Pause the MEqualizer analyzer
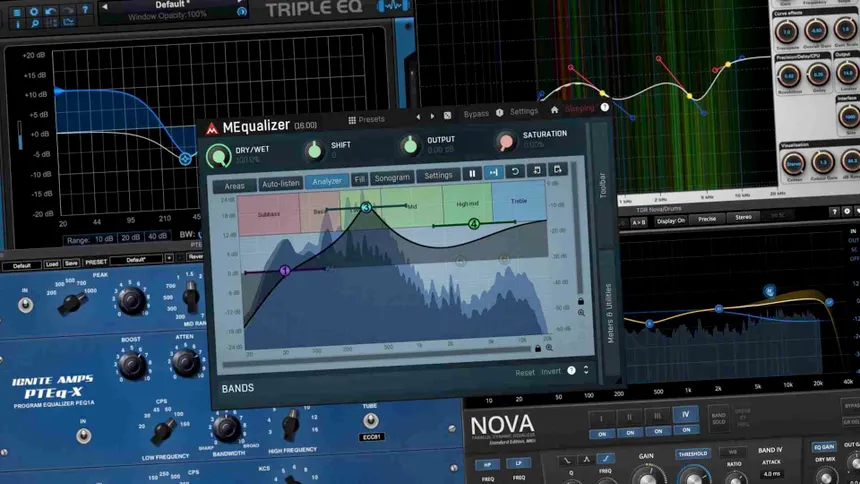Screen dimensions: 860x484 click(x=472, y=174)
